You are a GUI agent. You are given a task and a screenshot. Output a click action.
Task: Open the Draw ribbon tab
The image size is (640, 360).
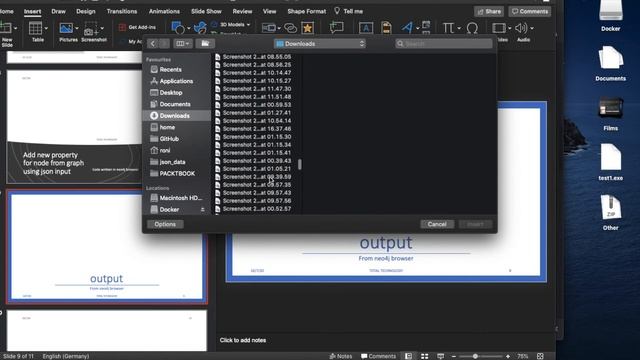(58, 11)
